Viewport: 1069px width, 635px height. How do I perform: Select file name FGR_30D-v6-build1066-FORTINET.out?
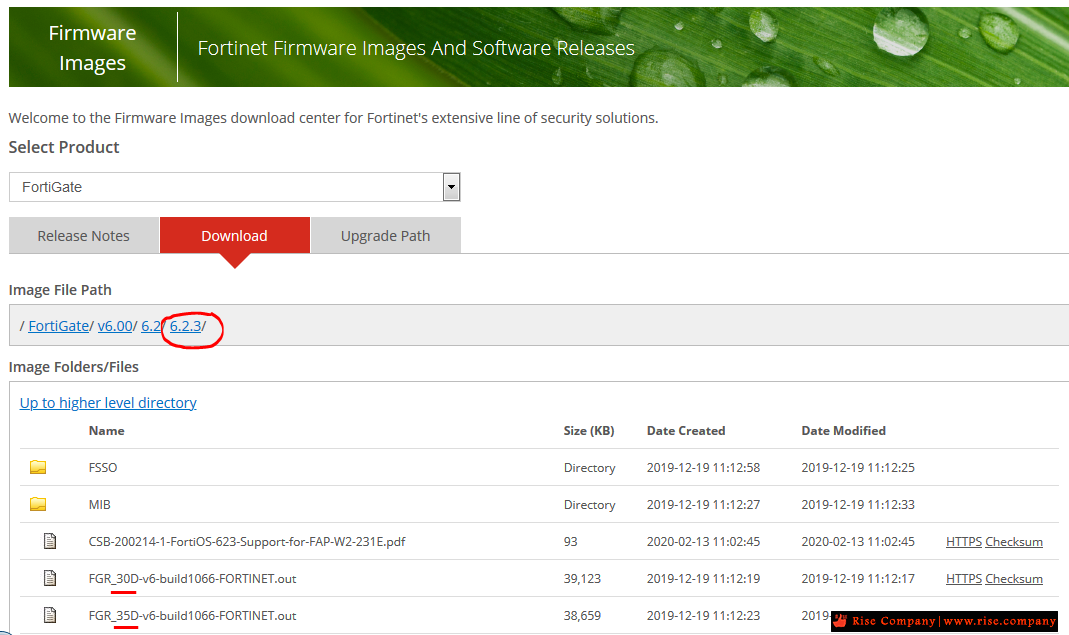click(x=192, y=578)
